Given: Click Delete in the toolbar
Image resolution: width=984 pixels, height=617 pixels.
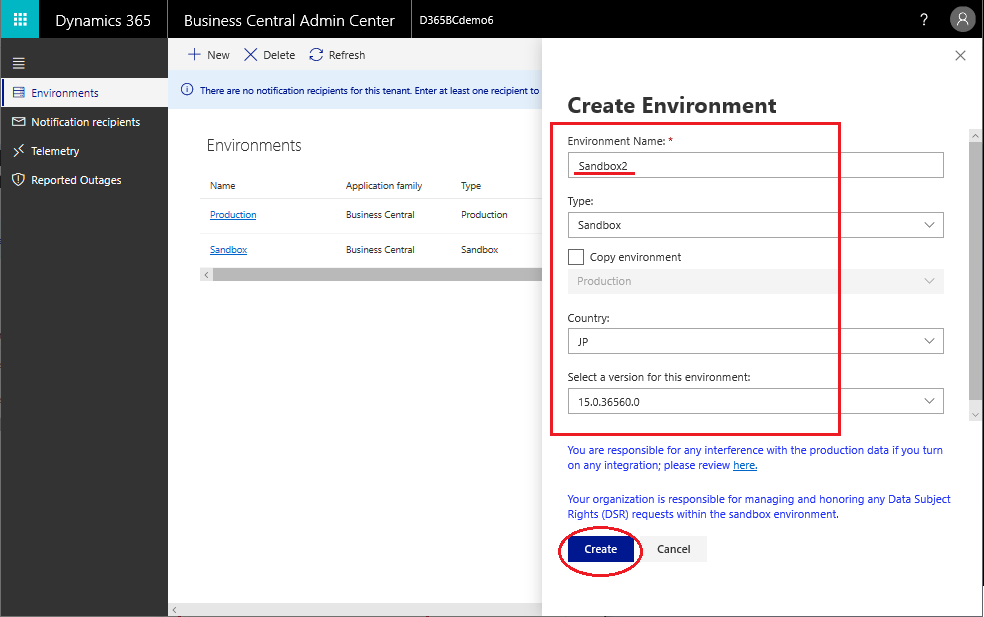Looking at the screenshot, I should pyautogui.click(x=270, y=55).
